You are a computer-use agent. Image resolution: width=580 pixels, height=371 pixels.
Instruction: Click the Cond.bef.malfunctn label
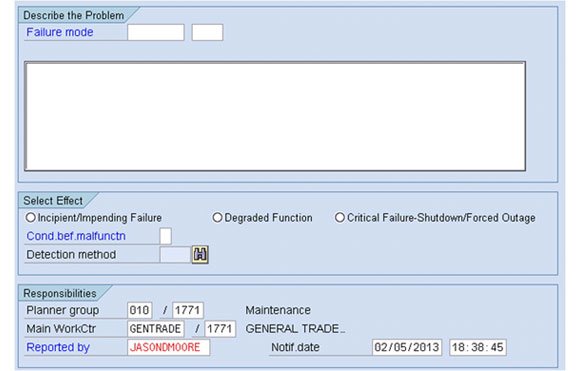[x=76, y=236]
